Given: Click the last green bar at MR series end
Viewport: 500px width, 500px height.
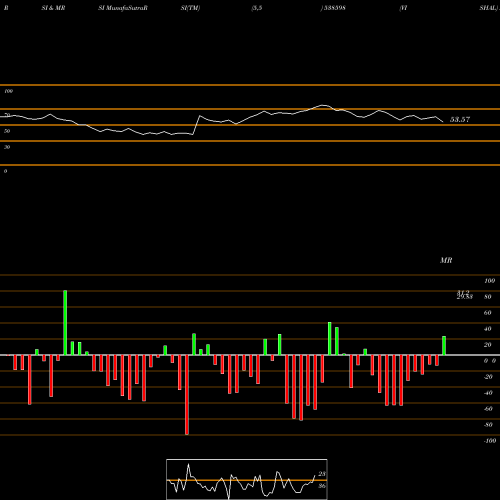Looking at the screenshot, I should 444,346.
